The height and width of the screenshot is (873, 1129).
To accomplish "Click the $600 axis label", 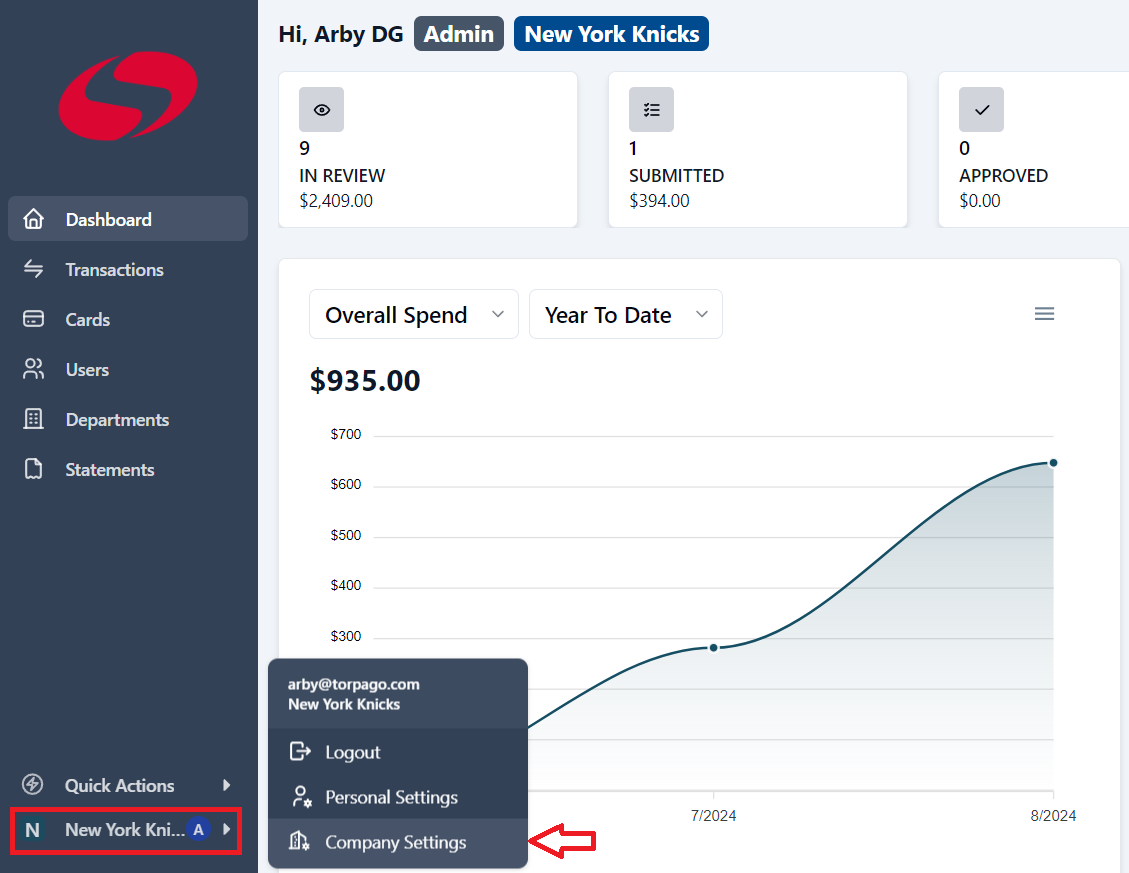I will point(346,485).
